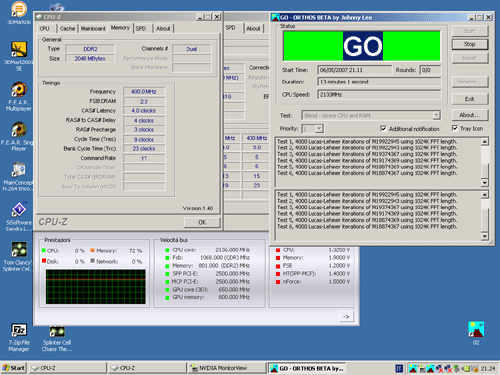The height and width of the screenshot is (375, 500).
Task: Open SPD tab in front CPU-Z window
Action: (x=141, y=29)
